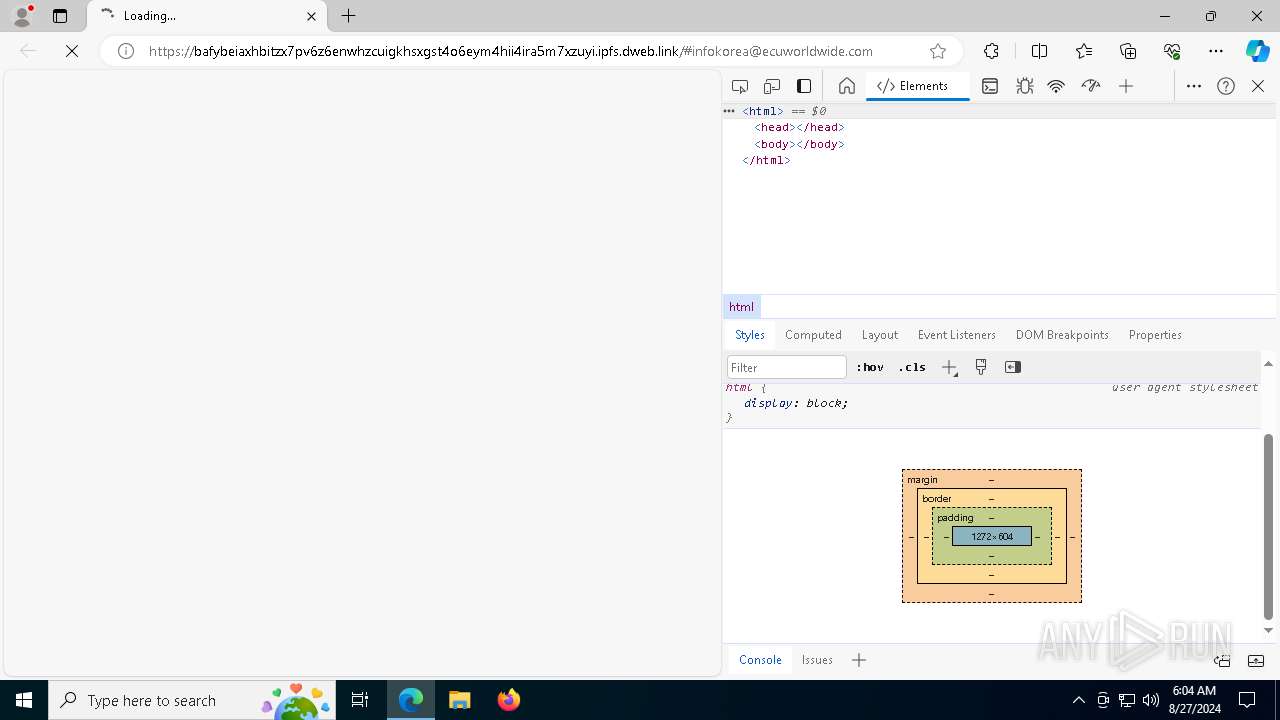
Task: Open Firefox from taskbar
Action: tap(509, 700)
